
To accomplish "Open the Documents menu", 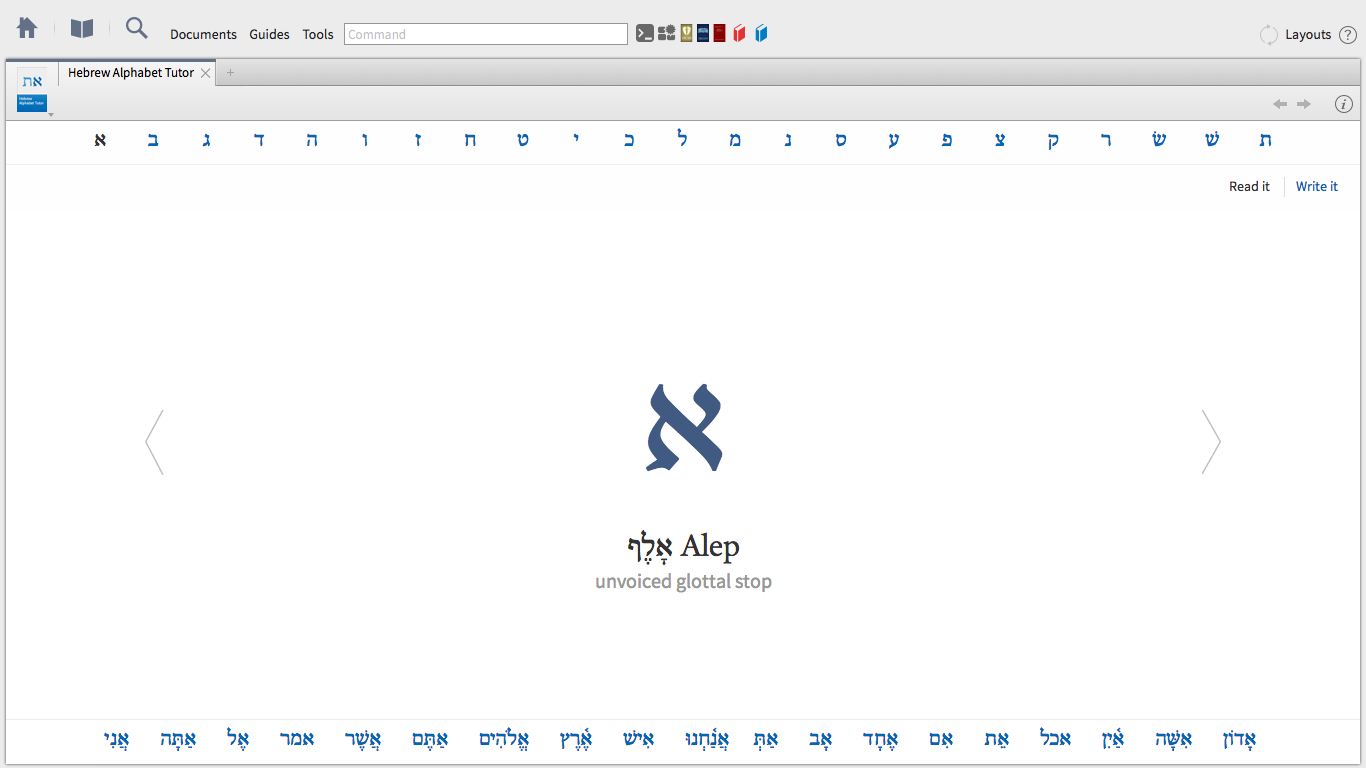I will [203, 34].
